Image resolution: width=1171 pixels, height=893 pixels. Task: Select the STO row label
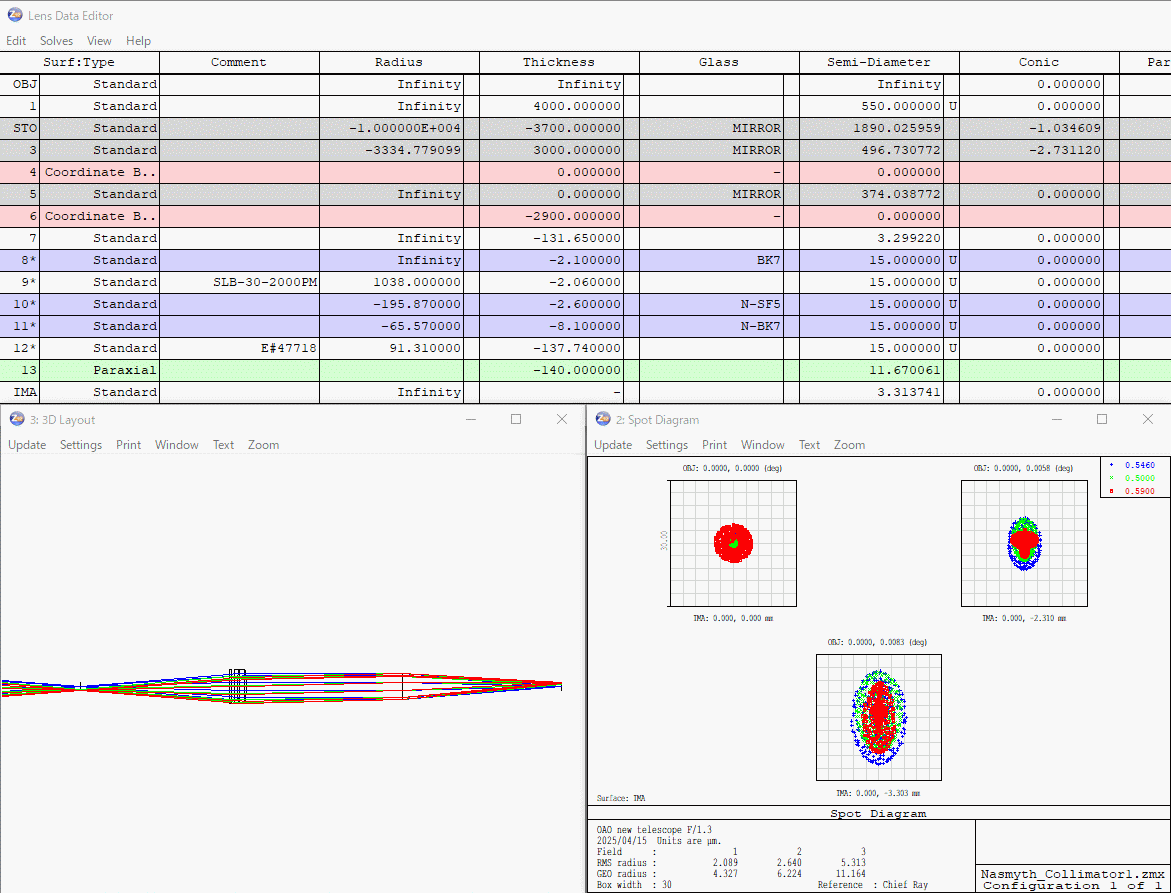(x=20, y=128)
